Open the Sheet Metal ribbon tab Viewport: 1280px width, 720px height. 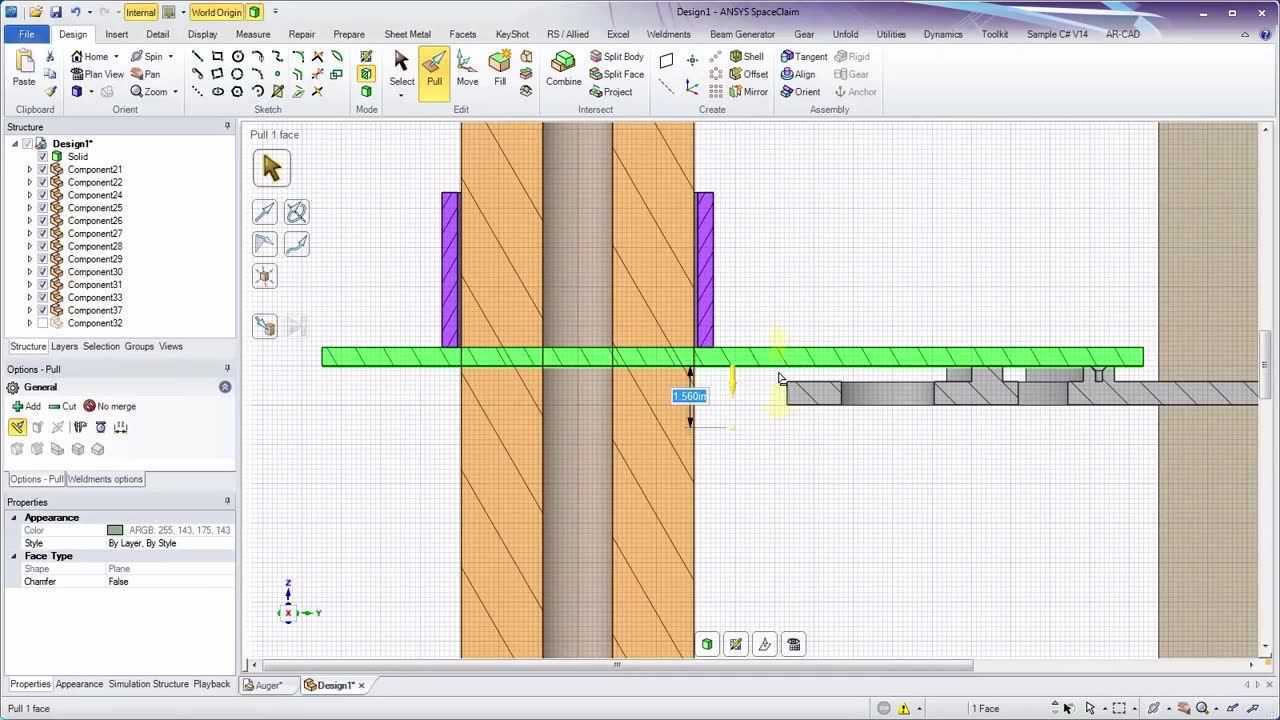click(407, 34)
